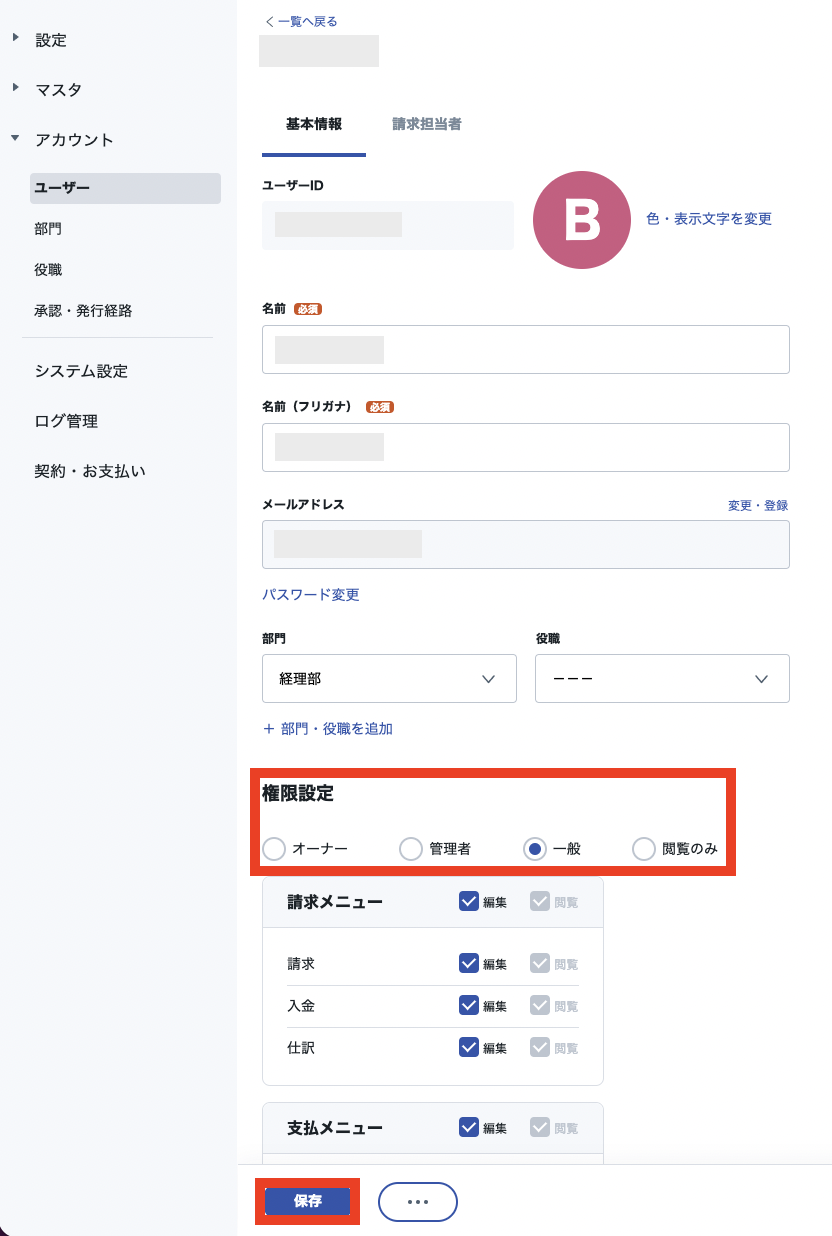Switch to the 請求担当者 tab
832x1236 pixels.
tap(427, 125)
